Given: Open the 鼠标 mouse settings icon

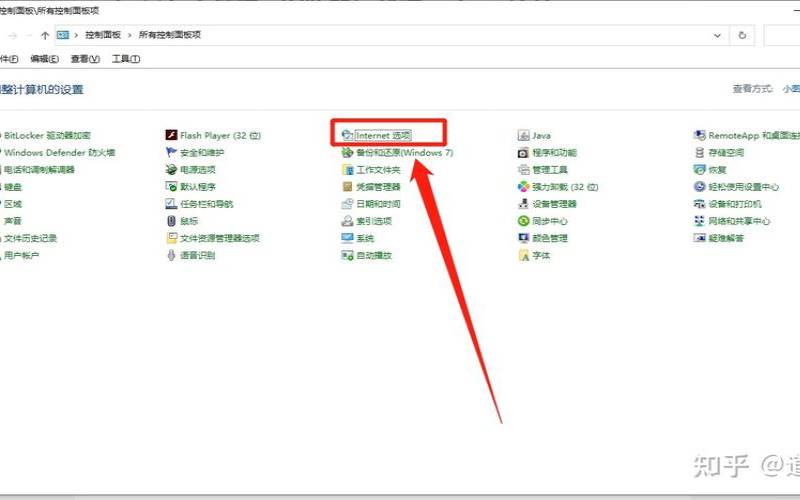Looking at the screenshot, I should pos(171,221).
